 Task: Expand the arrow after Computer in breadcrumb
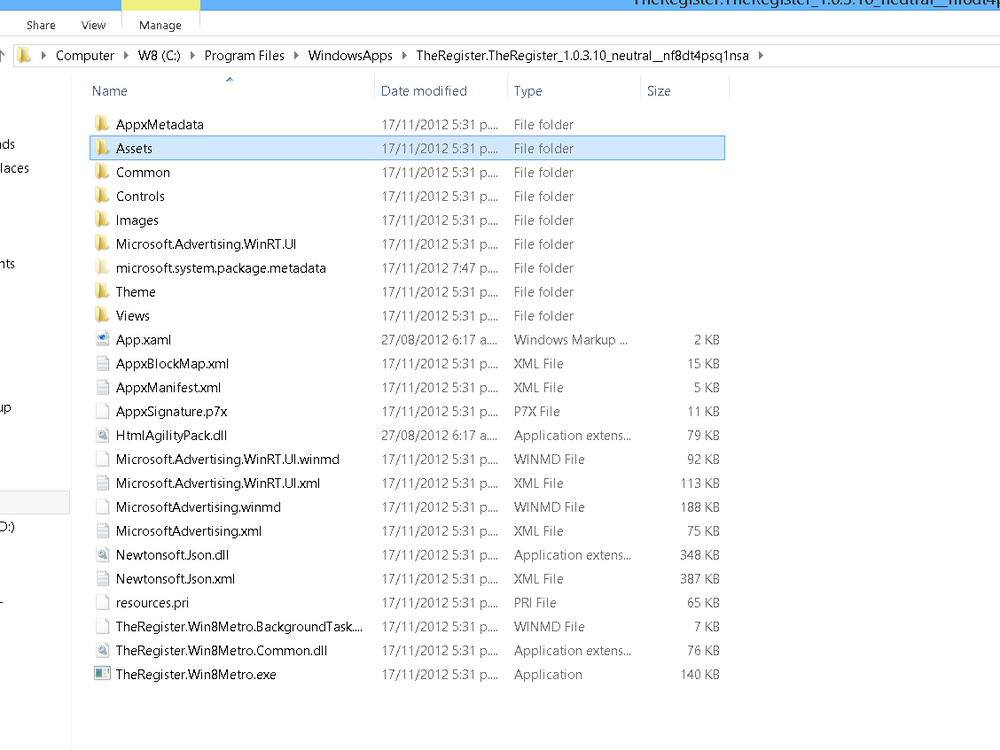point(126,55)
